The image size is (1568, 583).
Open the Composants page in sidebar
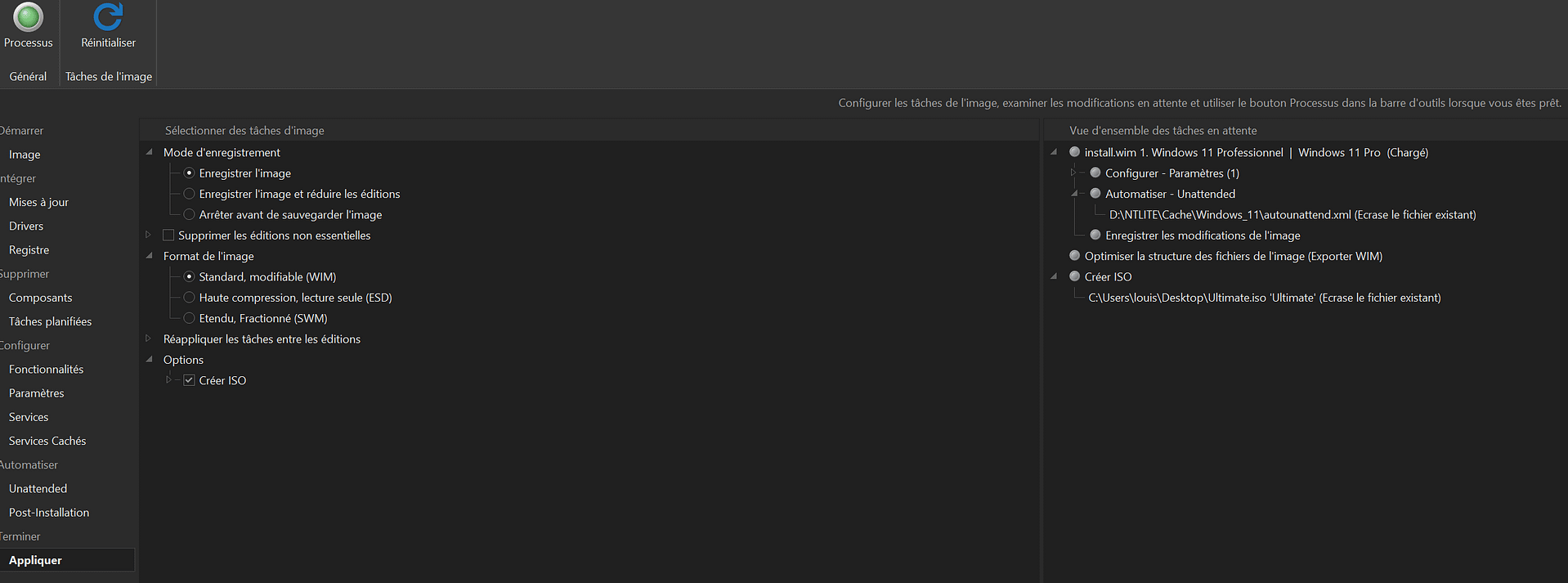click(41, 298)
